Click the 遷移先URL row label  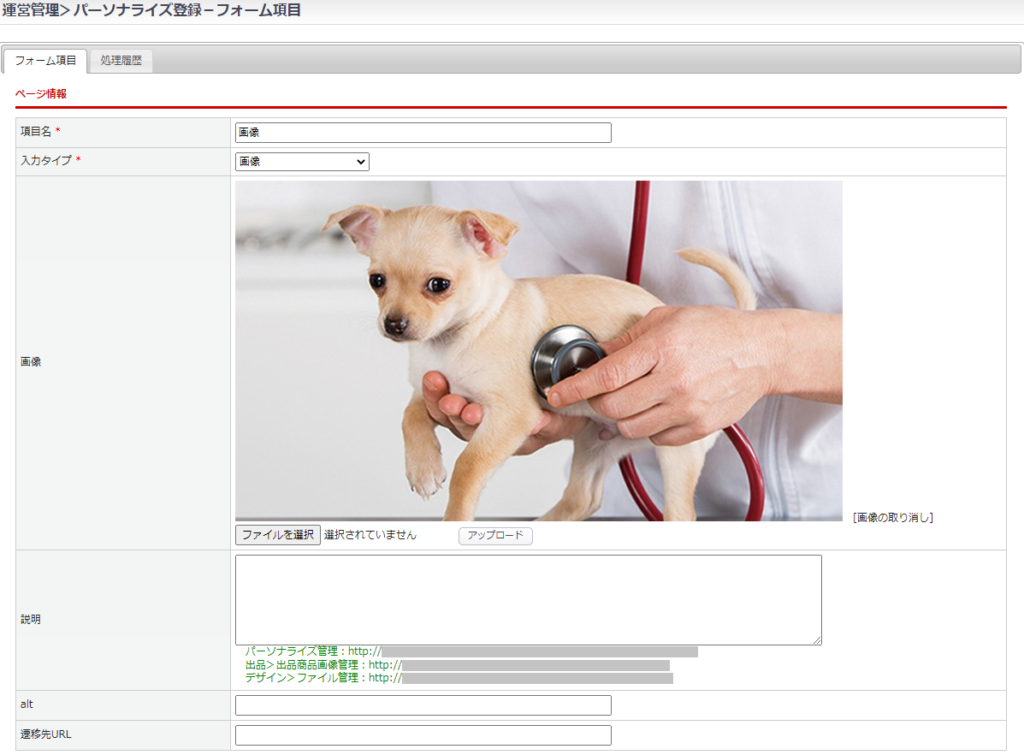pyautogui.click(x=46, y=734)
